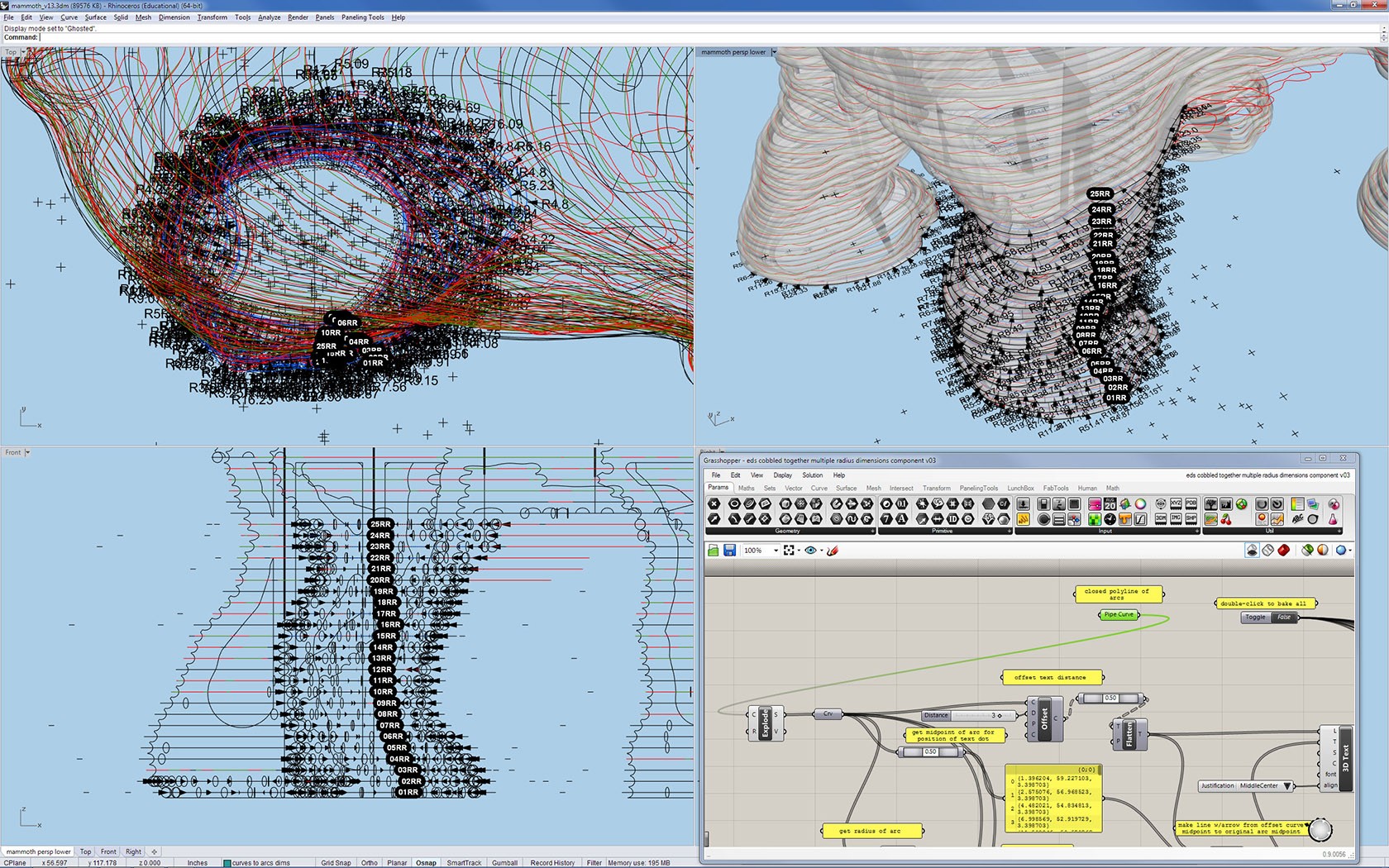Click the red sketch brush icon
Screen dimensions: 1389x868
833,551
